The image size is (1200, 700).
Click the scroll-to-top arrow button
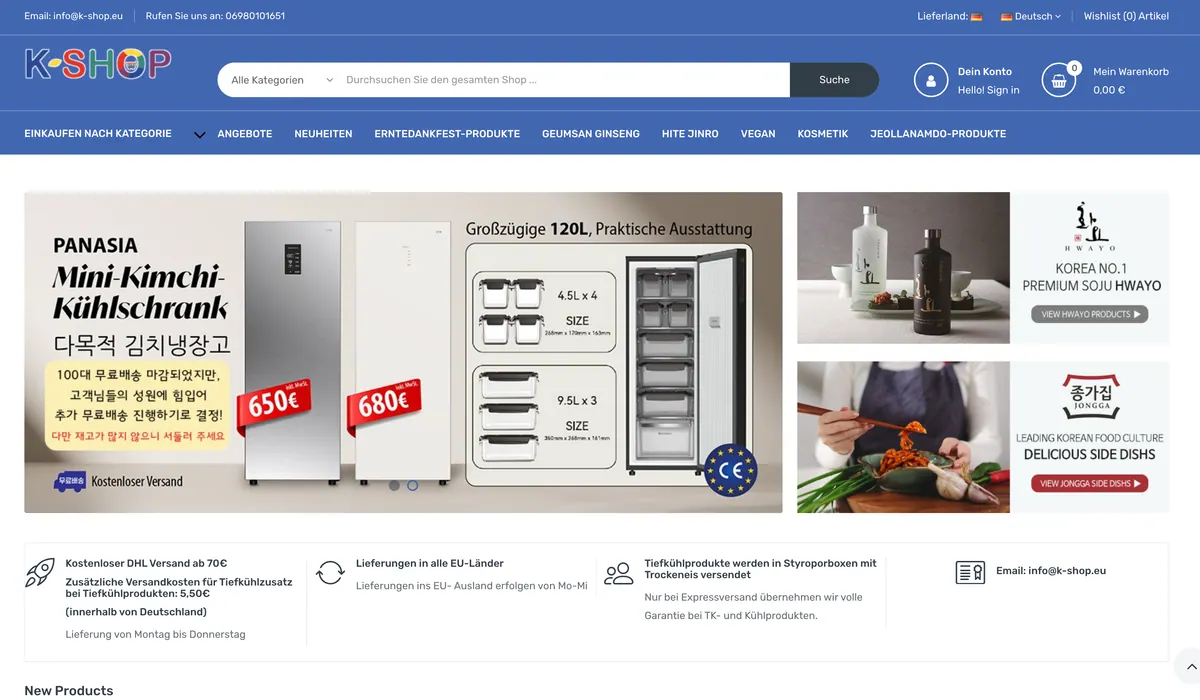(1191, 666)
